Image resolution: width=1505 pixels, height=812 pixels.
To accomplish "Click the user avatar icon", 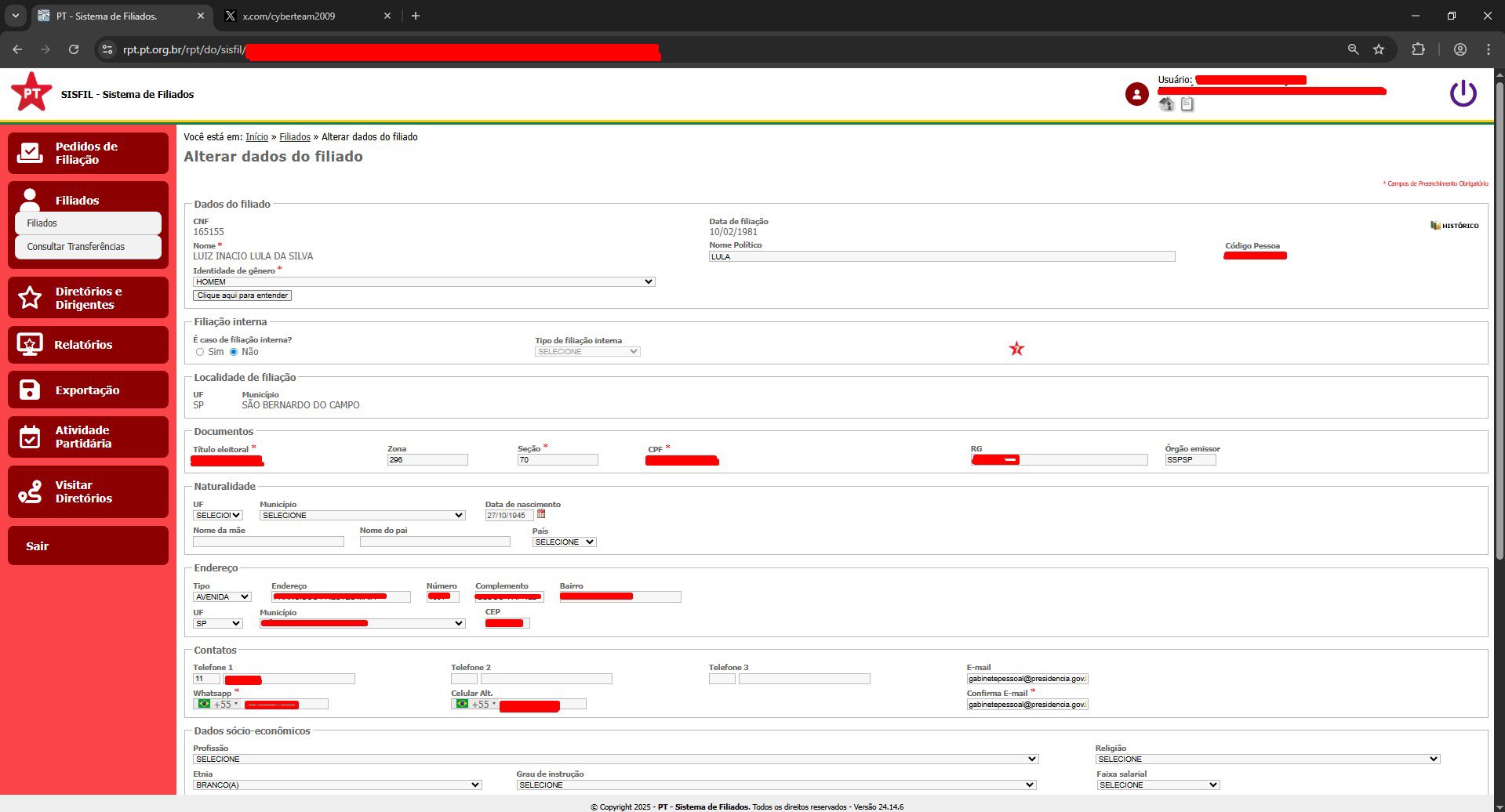I will click(1136, 94).
